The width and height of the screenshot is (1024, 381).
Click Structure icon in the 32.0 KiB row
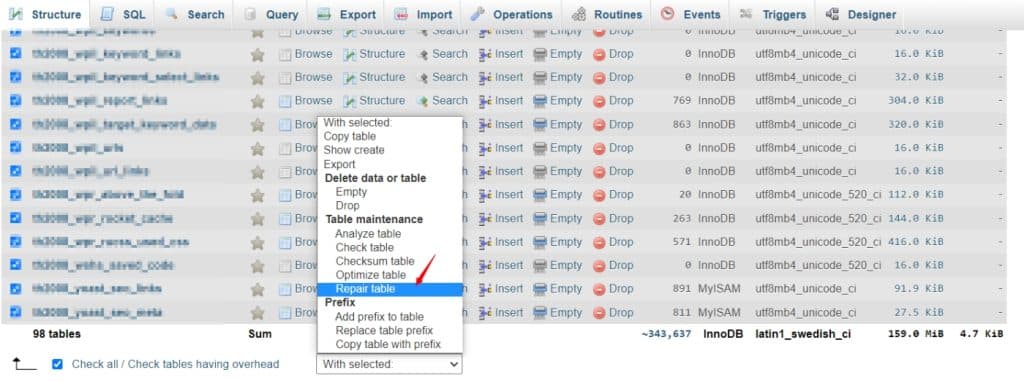[x=349, y=78]
